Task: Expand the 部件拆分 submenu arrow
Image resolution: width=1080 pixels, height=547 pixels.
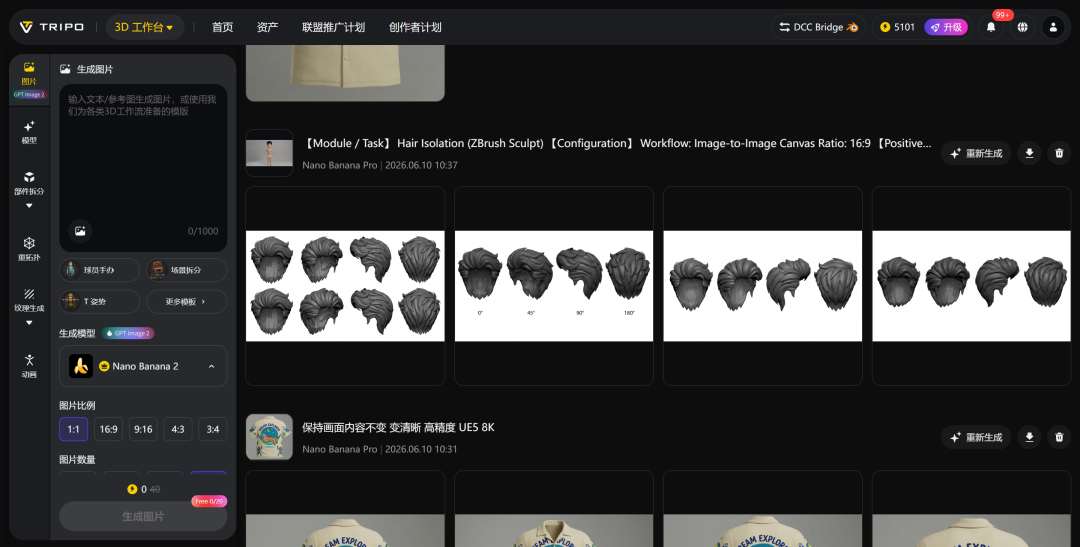Action: click(29, 205)
